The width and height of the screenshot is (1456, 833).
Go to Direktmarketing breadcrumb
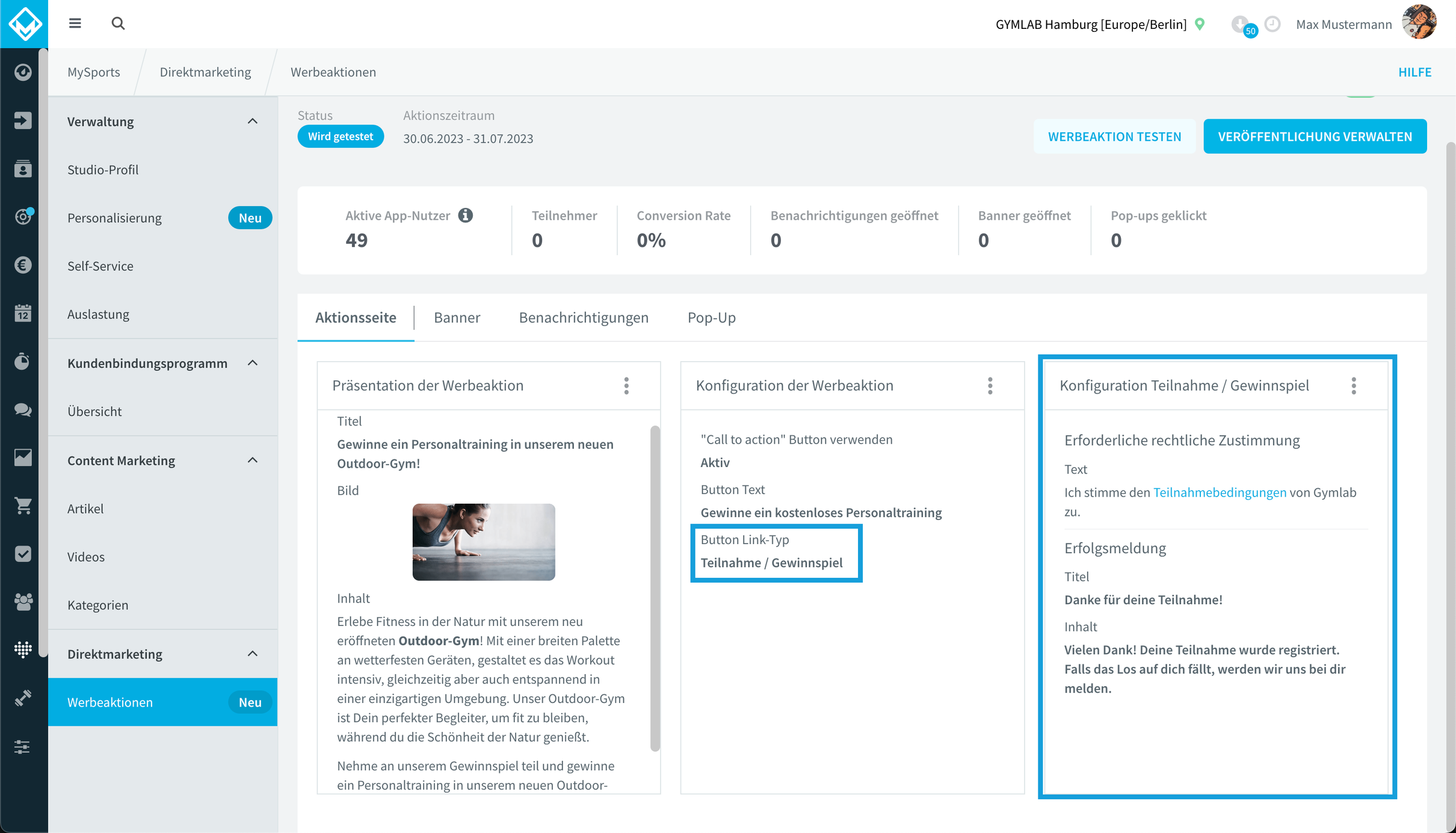point(205,72)
